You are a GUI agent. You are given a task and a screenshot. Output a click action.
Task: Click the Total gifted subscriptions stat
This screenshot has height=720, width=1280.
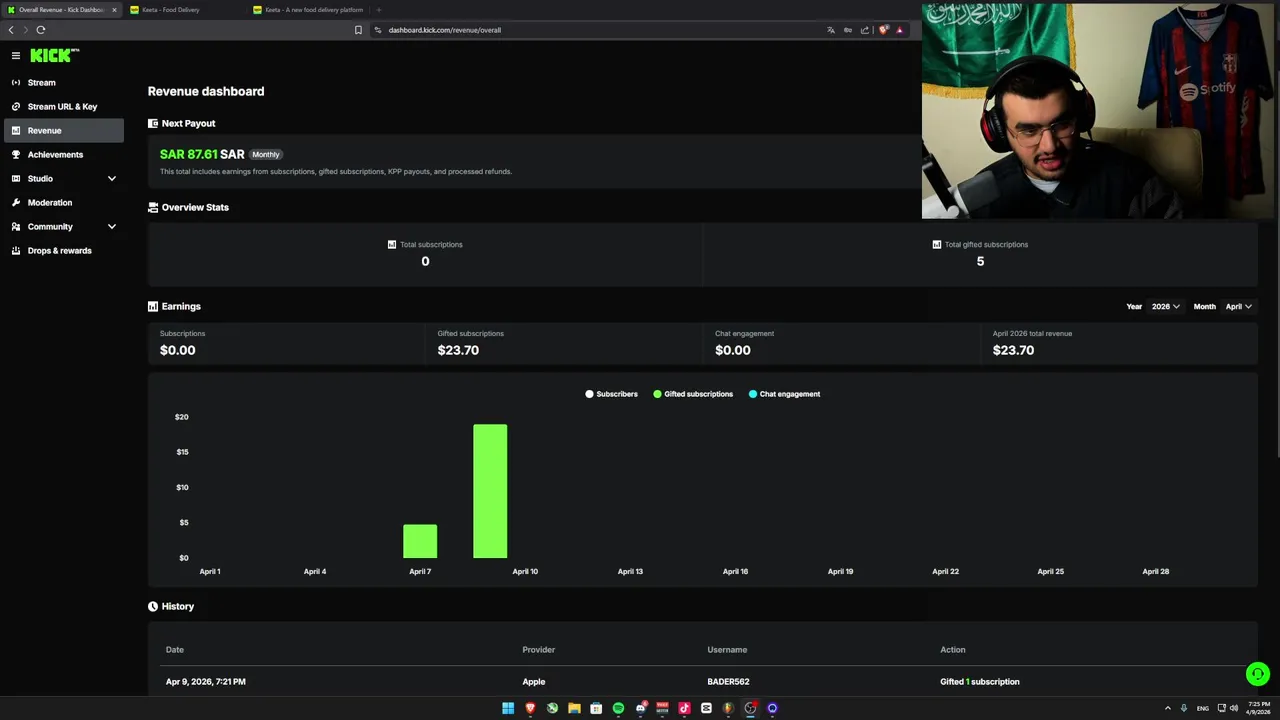tap(980, 253)
